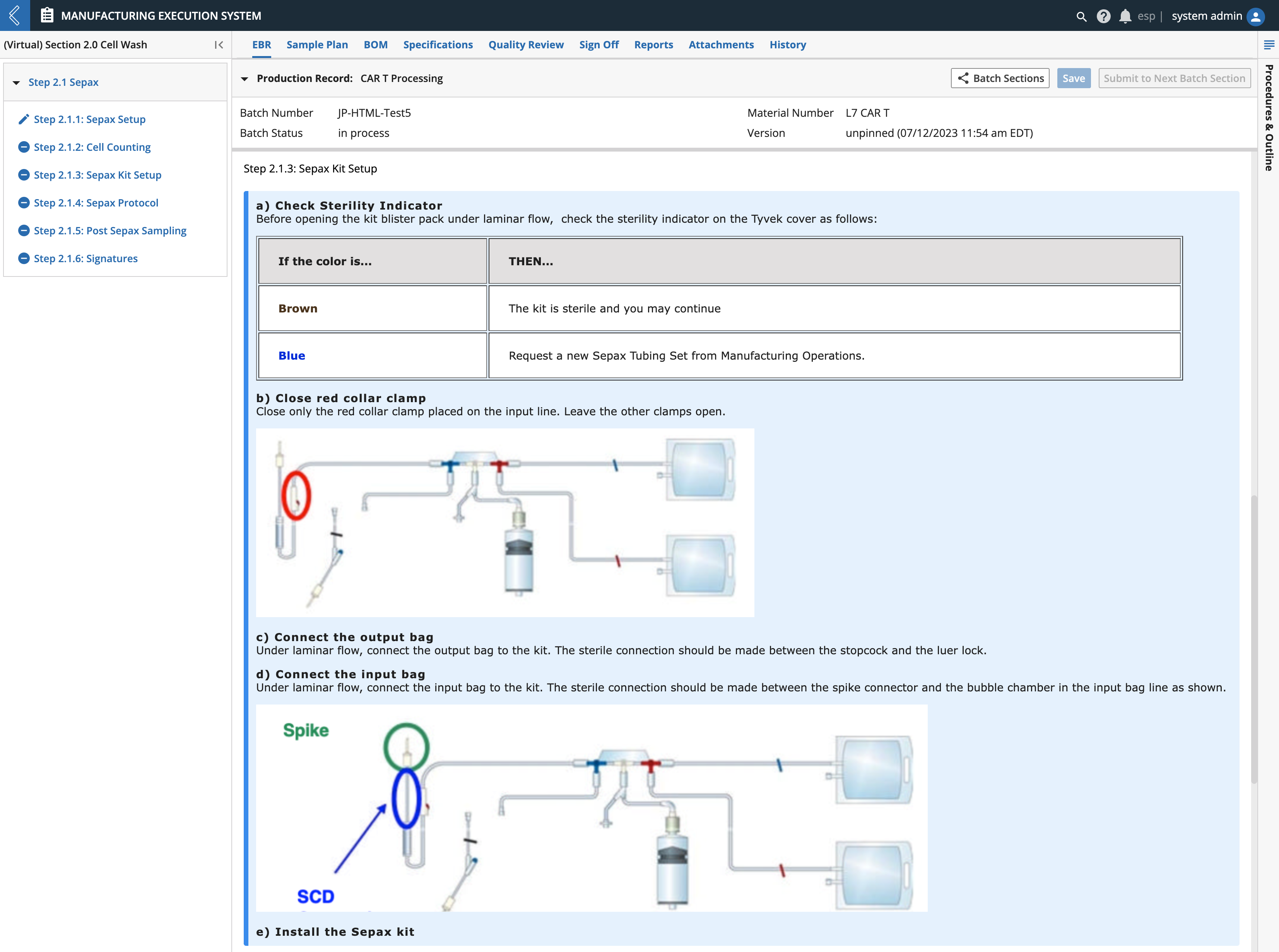1279x952 pixels.
Task: Collapse the Step 2.1 Sepax tree
Action: (16, 82)
